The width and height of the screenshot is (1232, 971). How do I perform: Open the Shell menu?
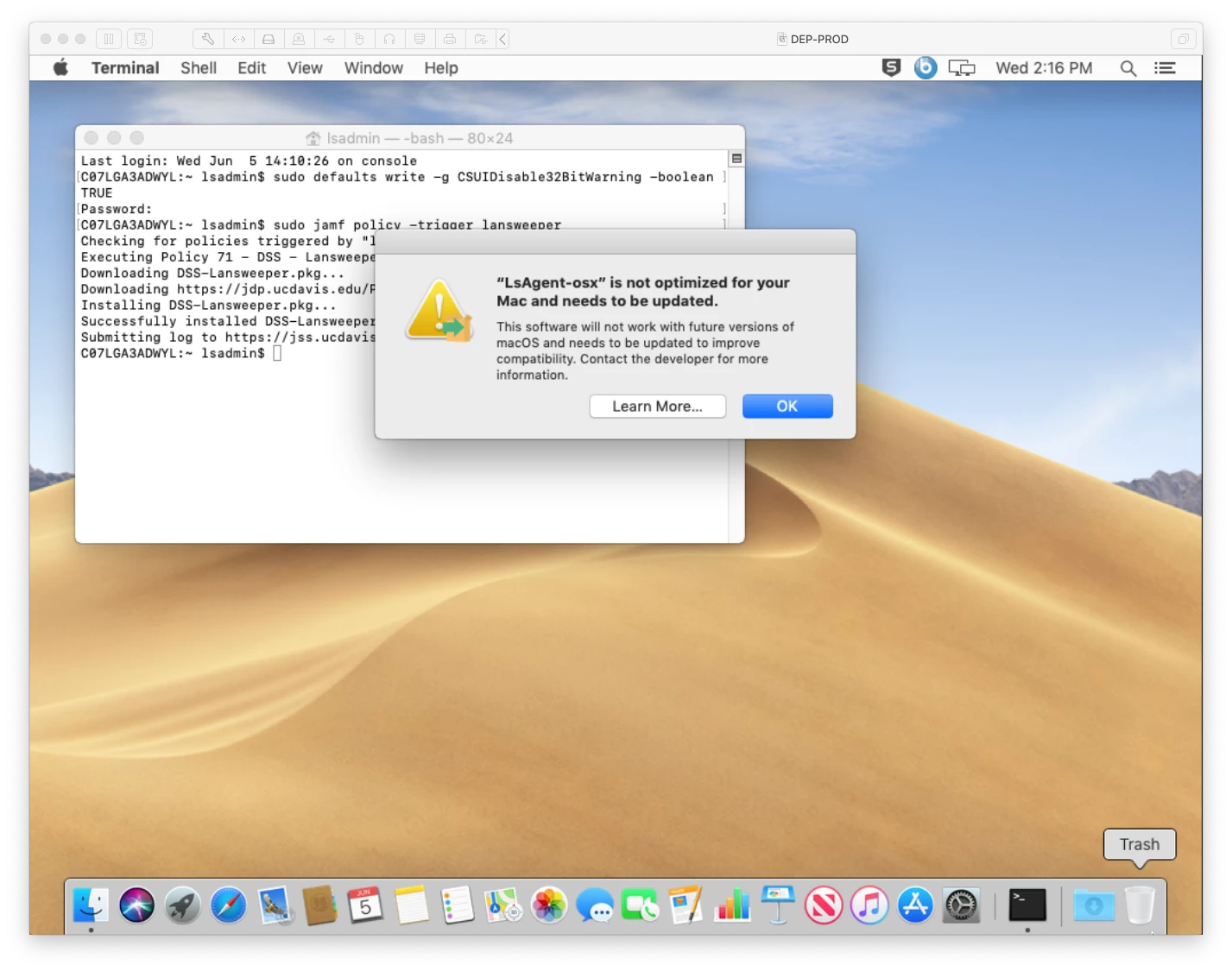click(x=199, y=67)
